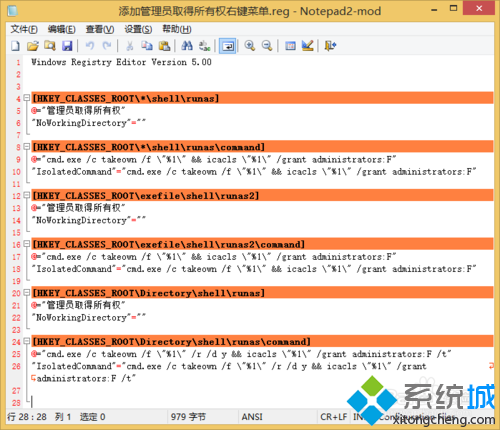
Task: Open the Customize Schemes icon
Action: pyautogui.click(x=307, y=46)
